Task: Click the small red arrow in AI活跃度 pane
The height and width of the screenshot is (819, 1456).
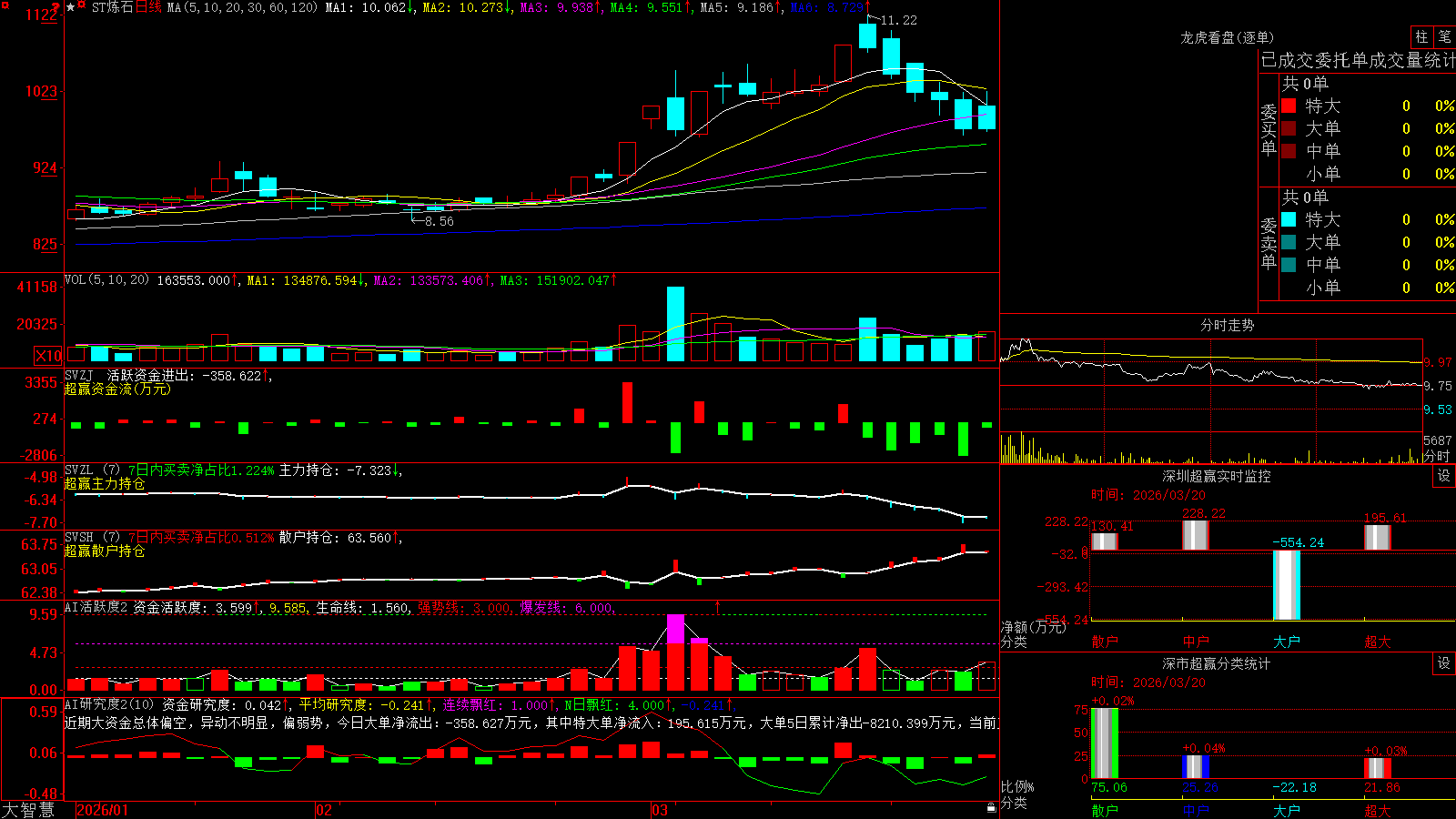Action: (717, 605)
